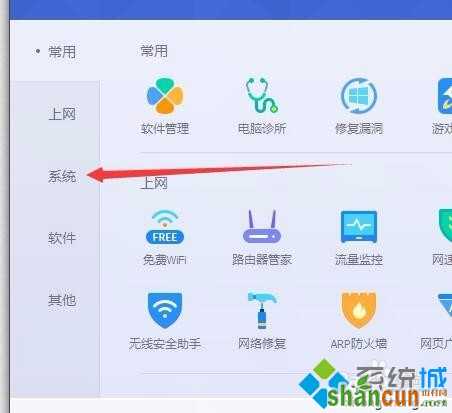Open the ARP防火墙 firewall icon
The image size is (452, 413).
359,310
